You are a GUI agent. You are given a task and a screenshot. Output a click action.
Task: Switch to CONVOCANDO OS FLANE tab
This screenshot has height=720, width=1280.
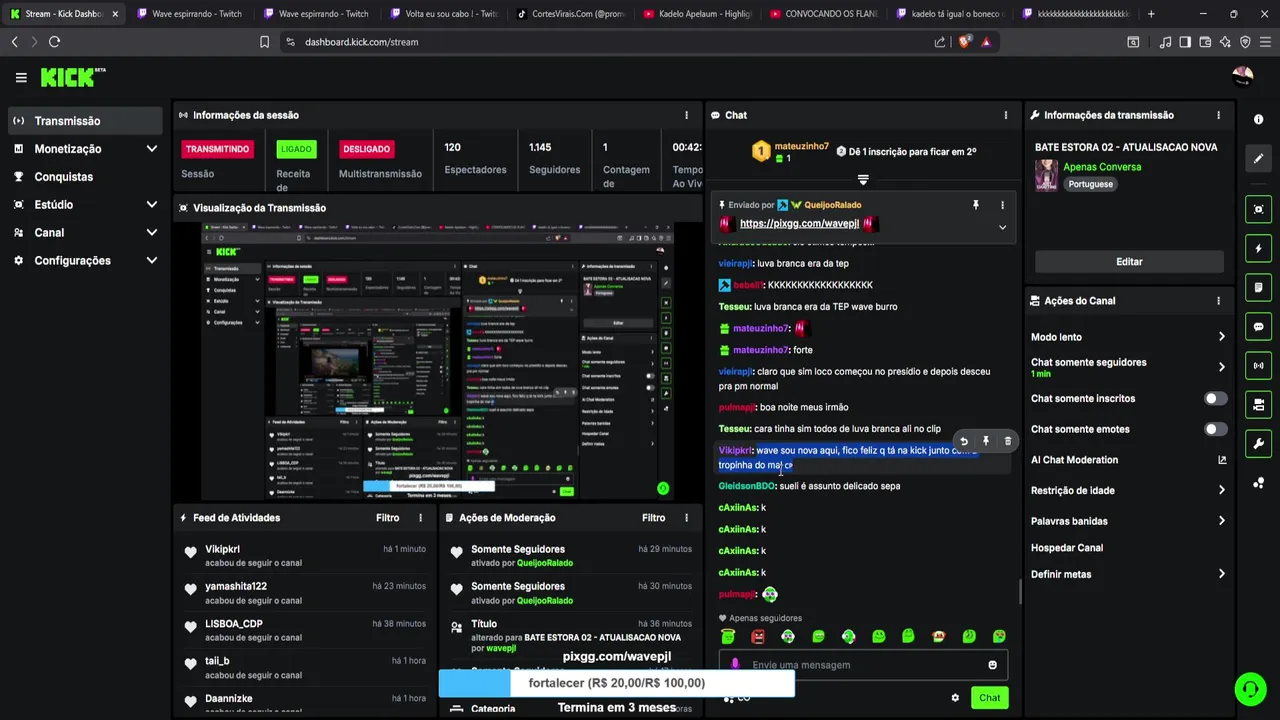pyautogui.click(x=822, y=14)
